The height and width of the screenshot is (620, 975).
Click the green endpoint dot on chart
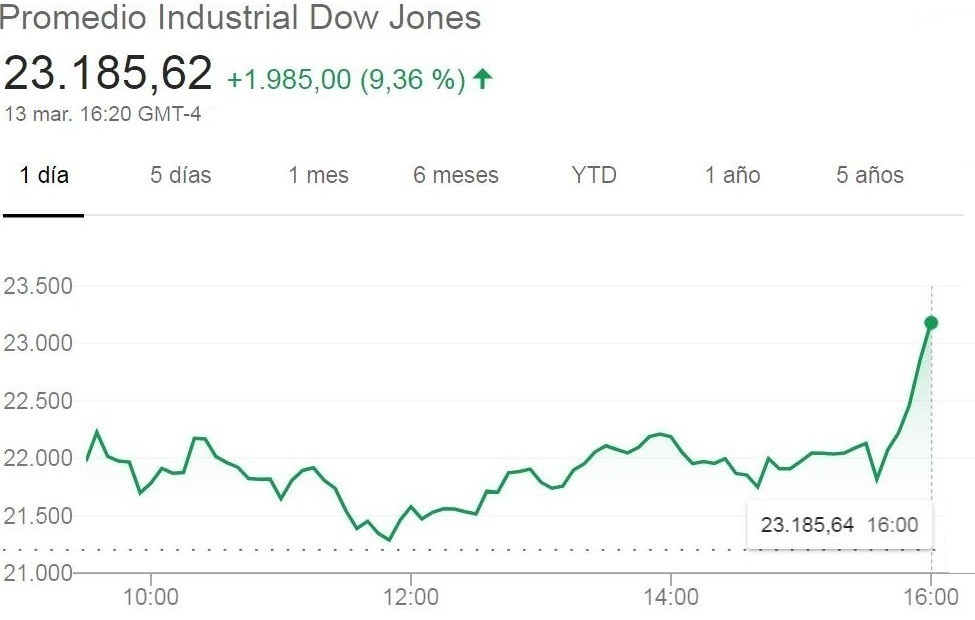[x=931, y=322]
